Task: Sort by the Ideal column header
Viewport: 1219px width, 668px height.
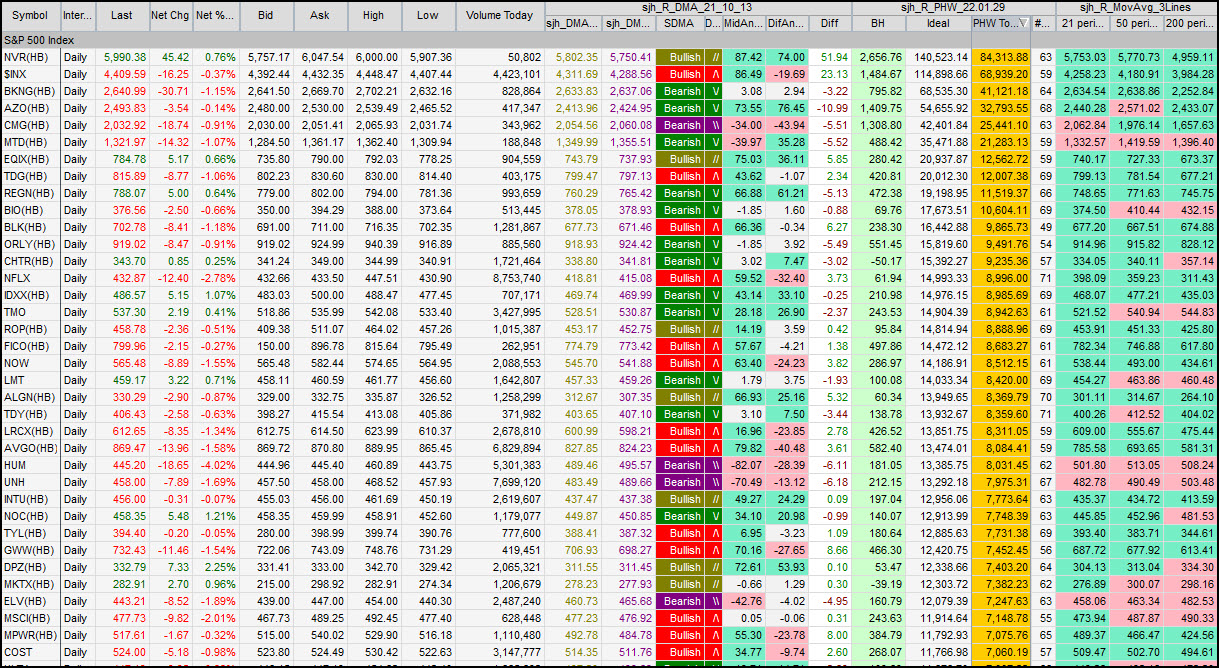Action: (938, 22)
